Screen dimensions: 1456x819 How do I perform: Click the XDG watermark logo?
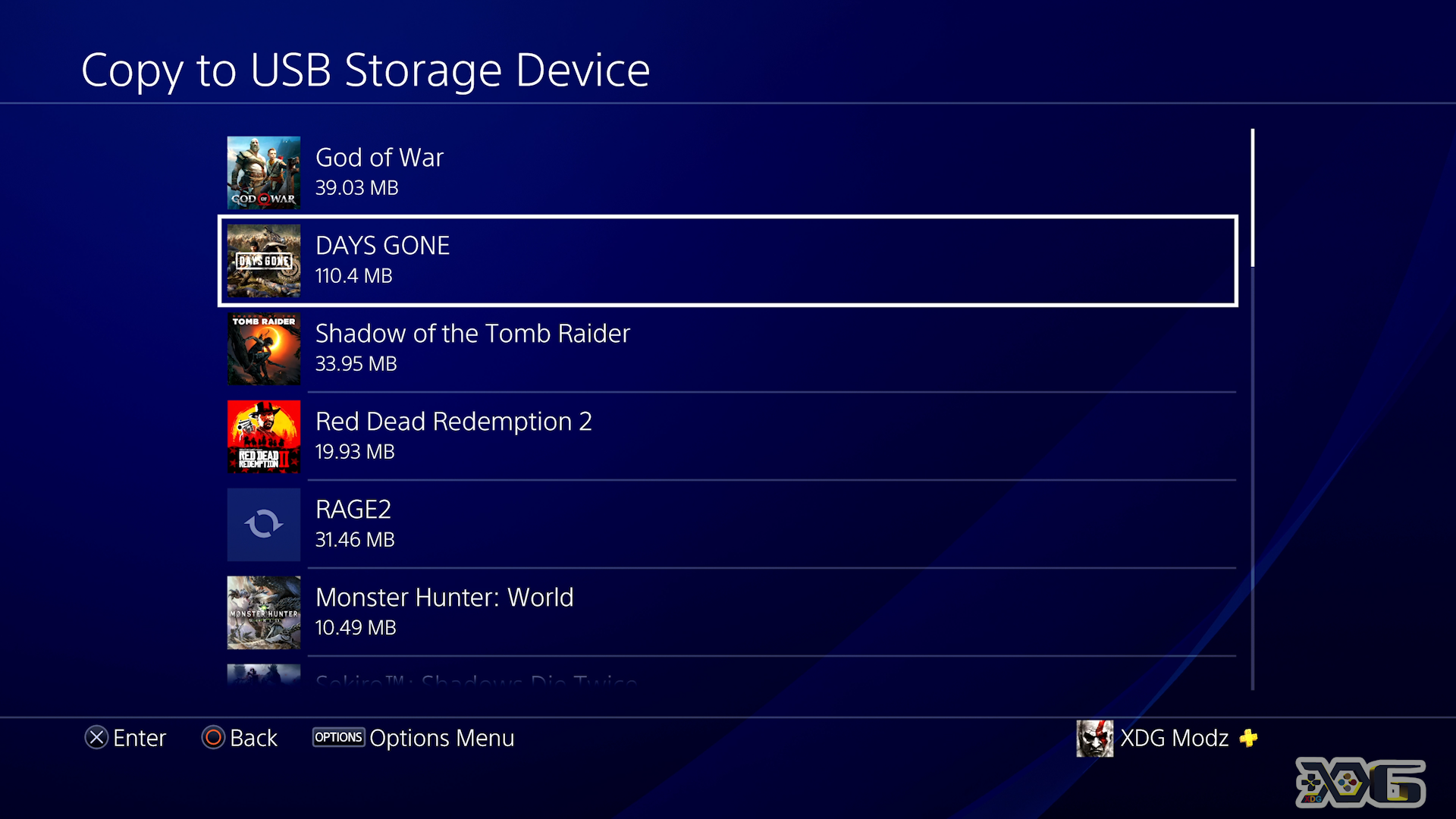1360,783
